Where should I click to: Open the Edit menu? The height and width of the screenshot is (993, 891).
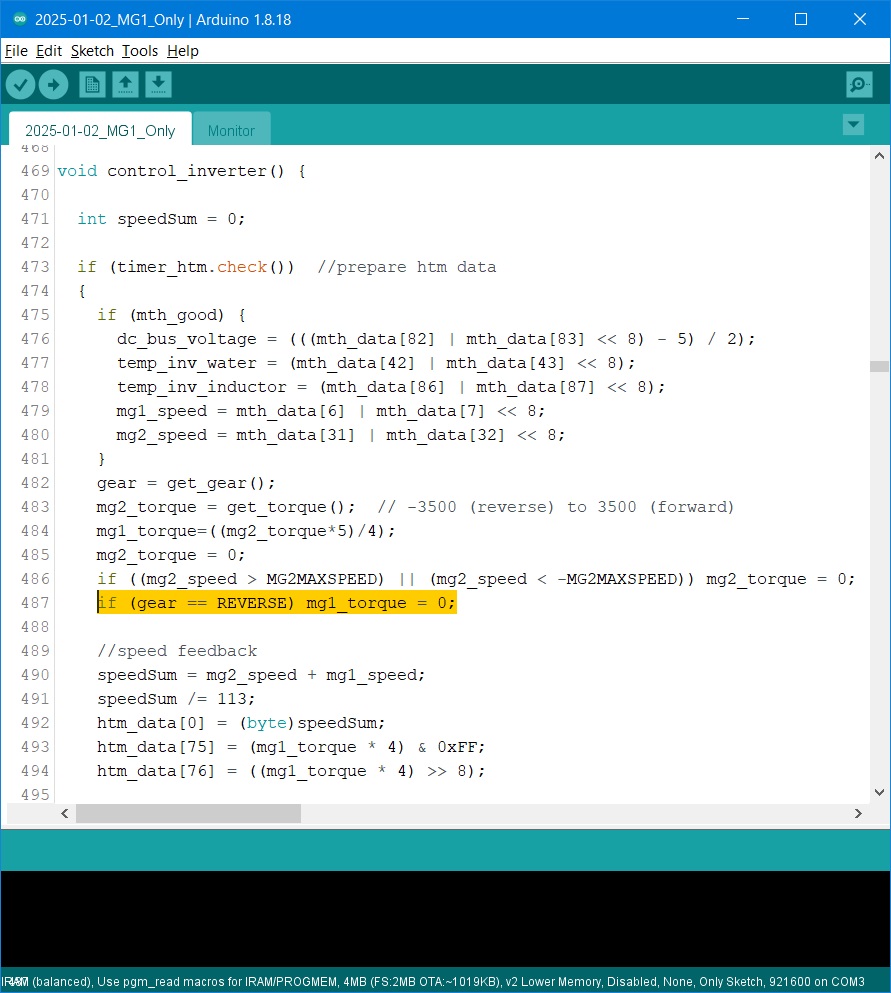49,51
